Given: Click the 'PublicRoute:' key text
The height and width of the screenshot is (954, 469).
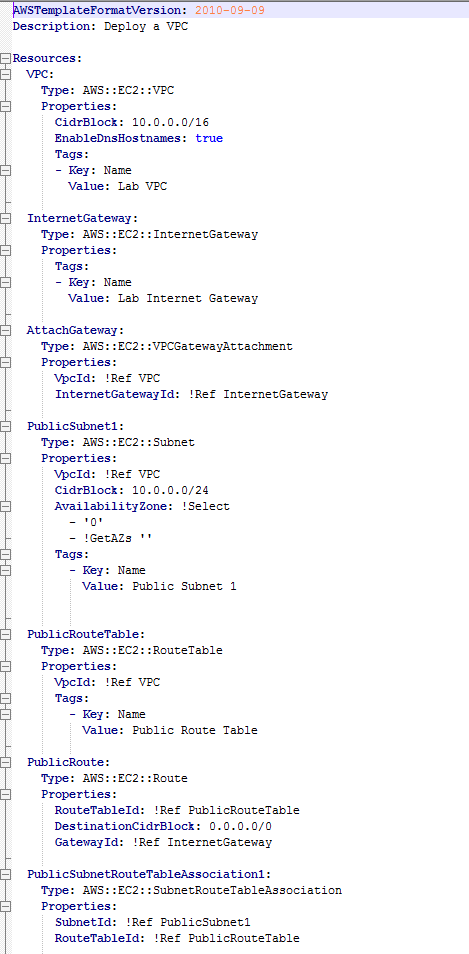Looking at the screenshot, I should (69, 762).
